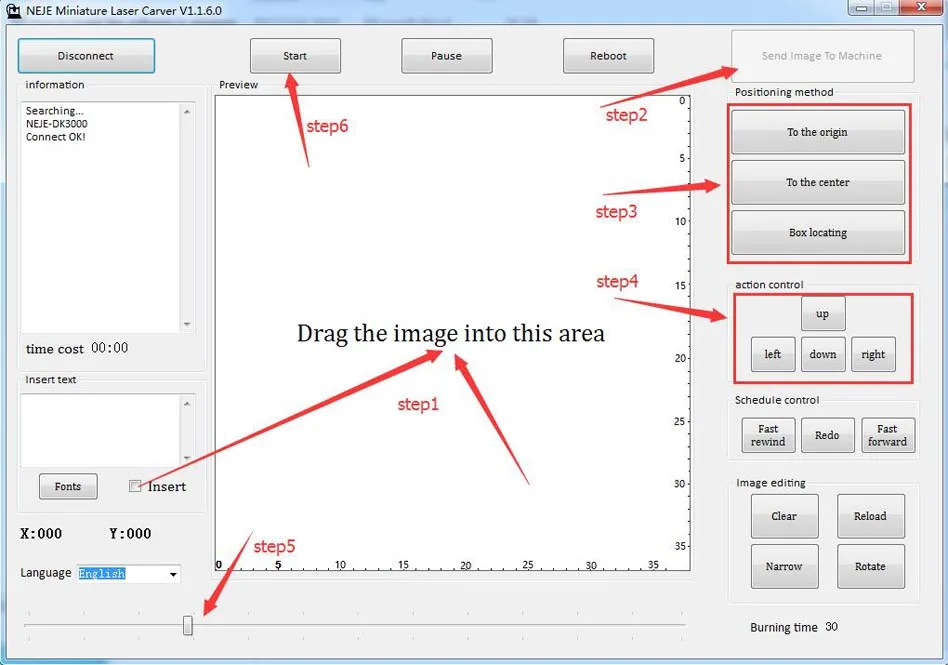Screen dimensions: 948x665
Task: Click Insert text box up scroll arrow
Action: pyautogui.click(x=187, y=403)
